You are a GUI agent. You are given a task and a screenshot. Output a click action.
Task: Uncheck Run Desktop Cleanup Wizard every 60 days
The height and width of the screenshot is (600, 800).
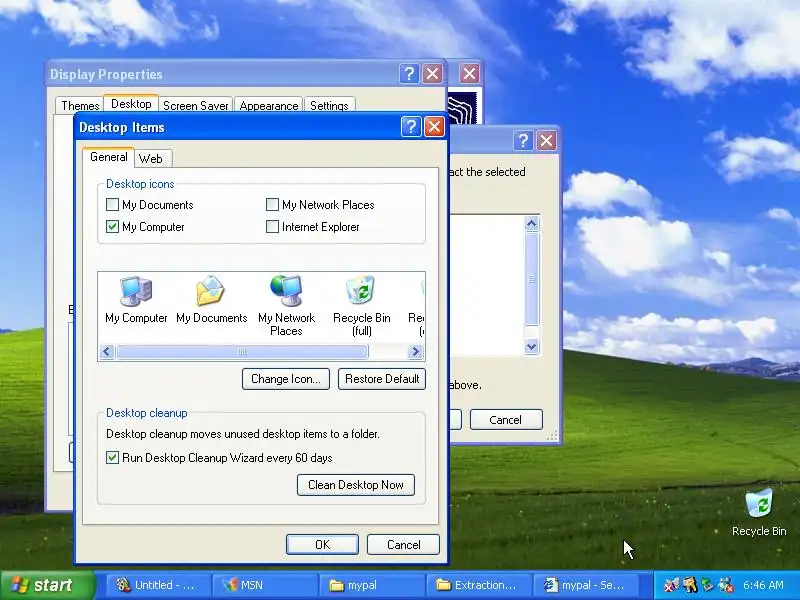pos(112,458)
